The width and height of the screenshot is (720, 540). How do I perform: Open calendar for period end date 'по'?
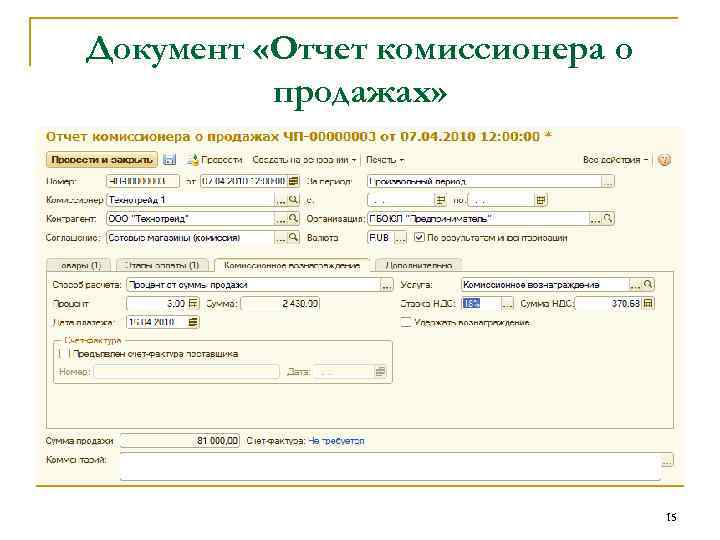coord(541,200)
